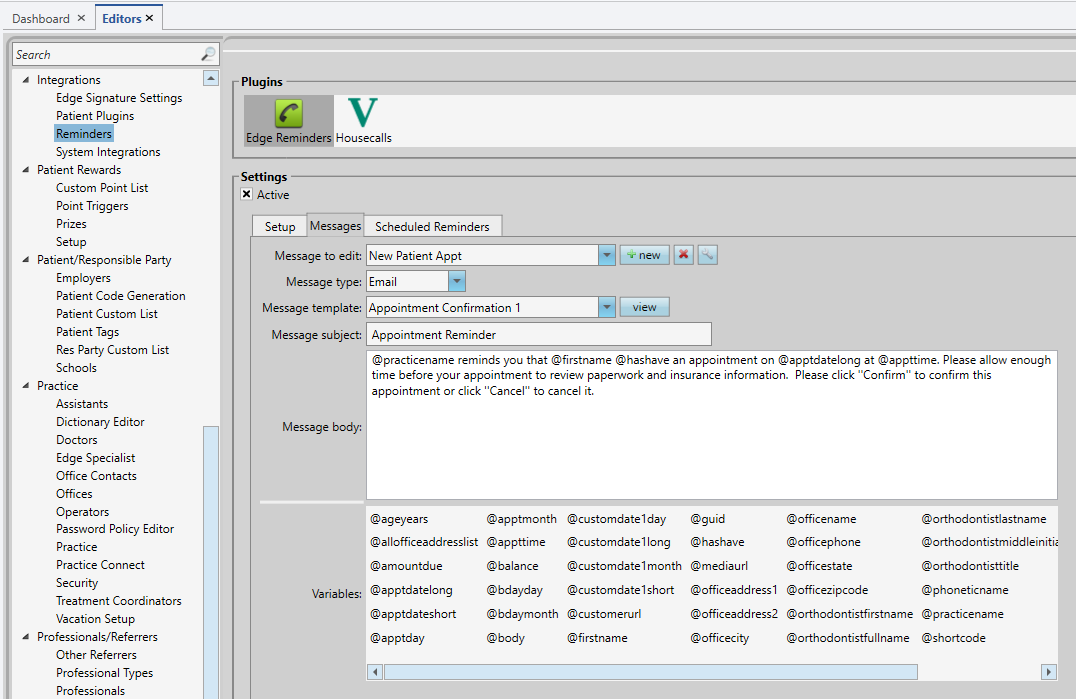Click the @hashave variable in the list
The image size is (1076, 699).
click(717, 542)
